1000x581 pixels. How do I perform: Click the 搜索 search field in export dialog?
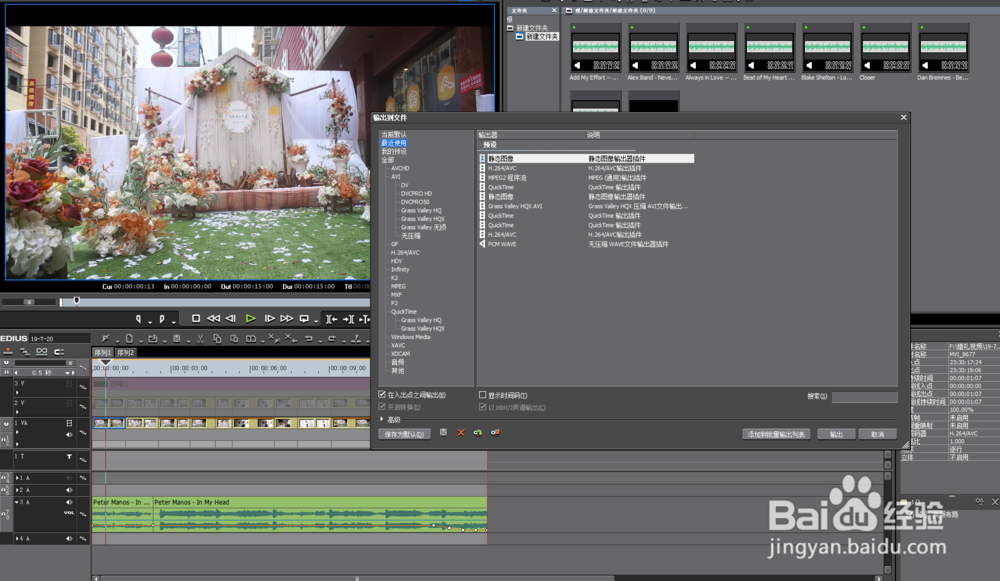(864, 397)
